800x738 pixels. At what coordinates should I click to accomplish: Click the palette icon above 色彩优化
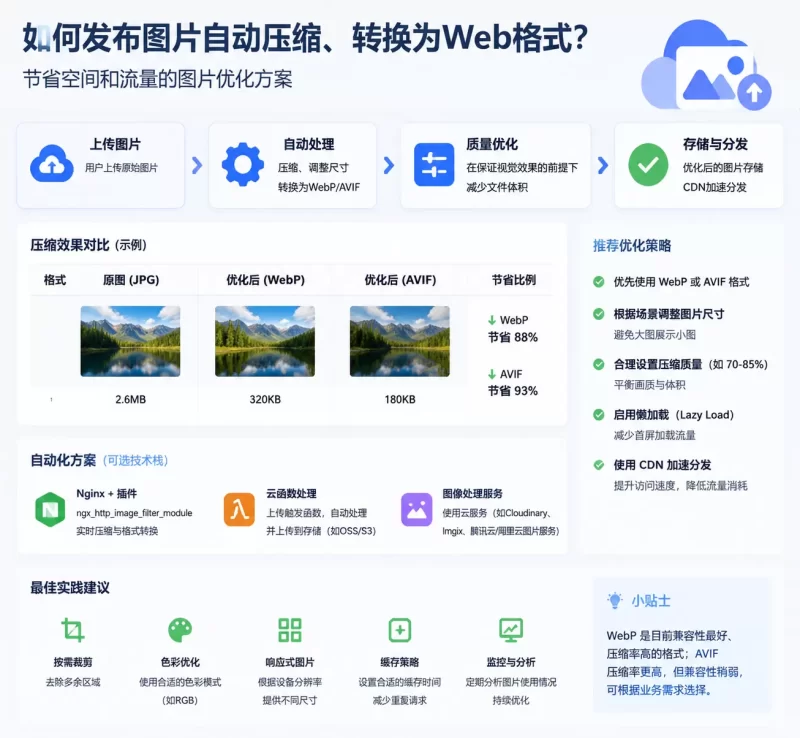click(x=180, y=630)
